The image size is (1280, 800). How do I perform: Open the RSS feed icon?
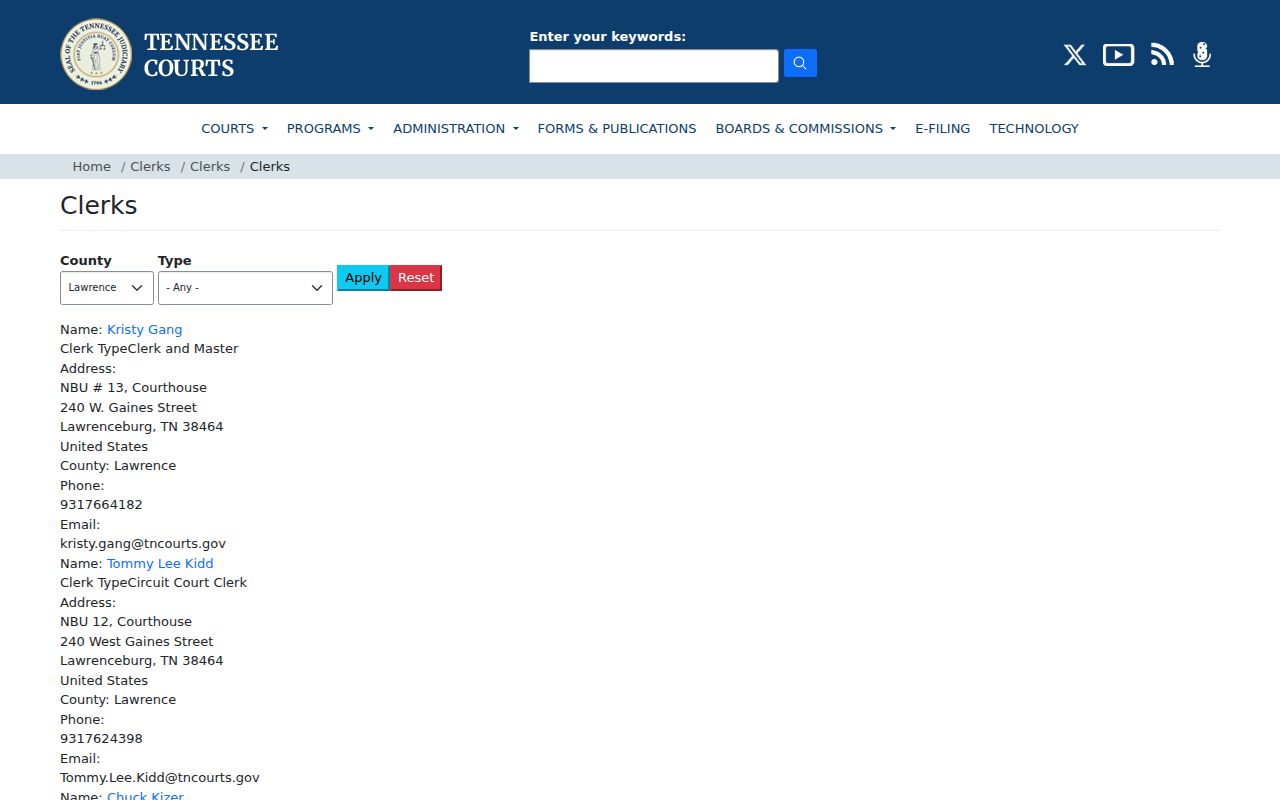[1162, 55]
